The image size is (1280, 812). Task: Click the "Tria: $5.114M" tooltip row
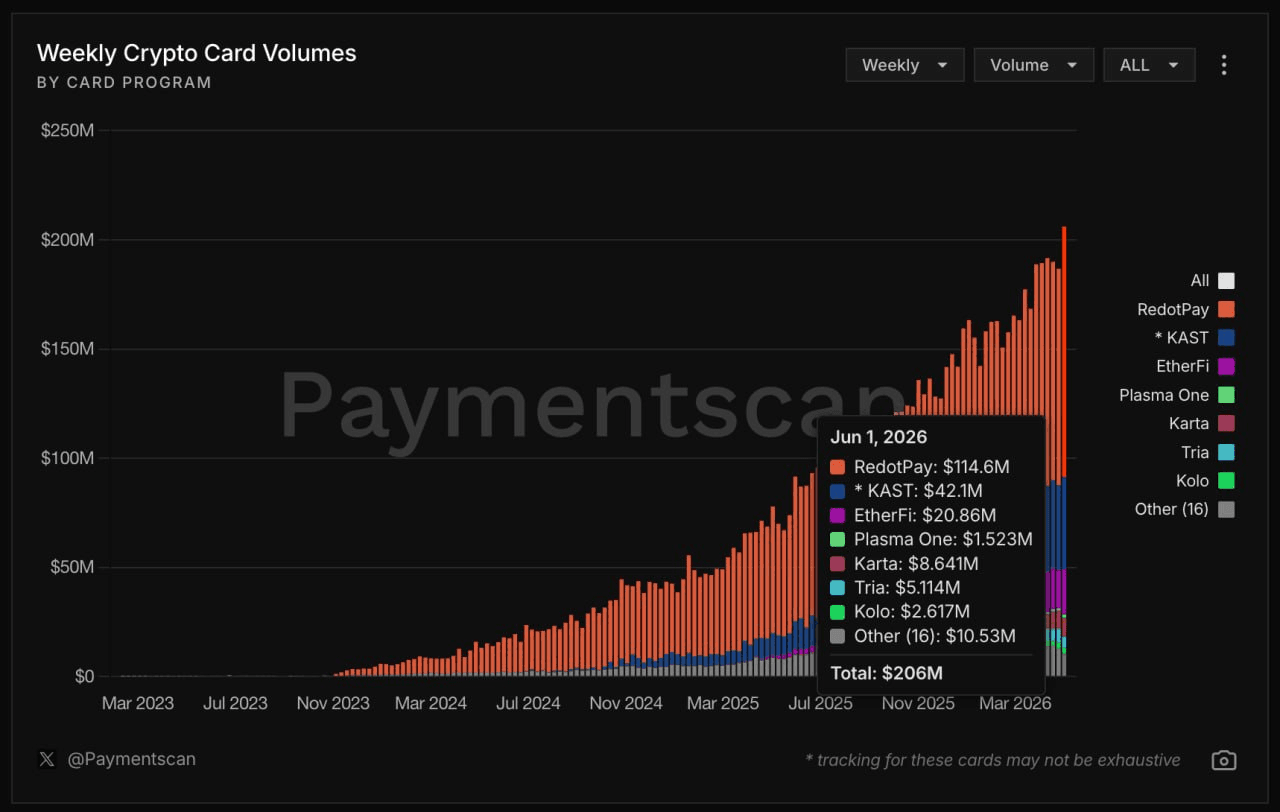tap(896, 587)
